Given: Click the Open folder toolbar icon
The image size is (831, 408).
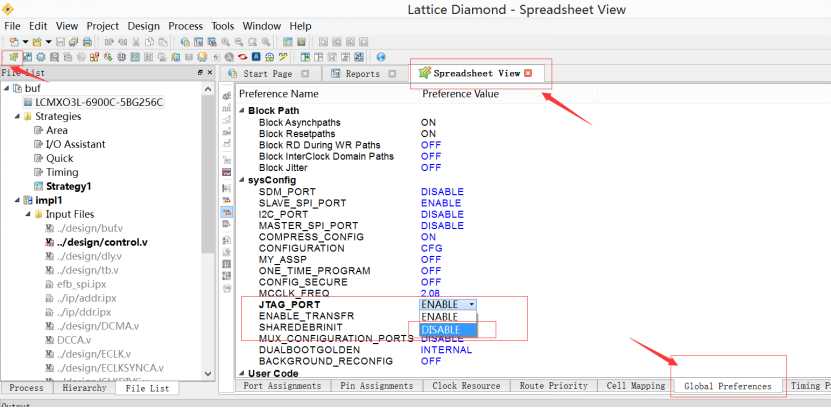Looking at the screenshot, I should [37, 42].
